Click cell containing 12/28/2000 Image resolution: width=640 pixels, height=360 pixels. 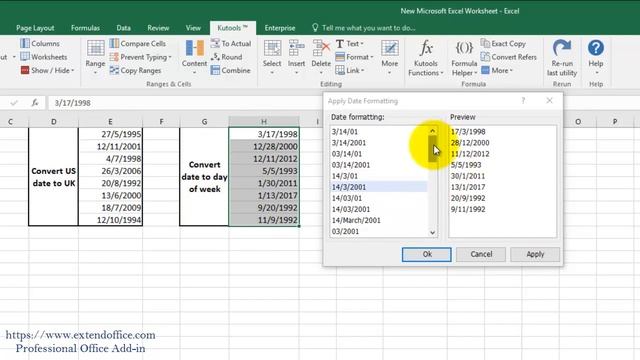point(264,147)
